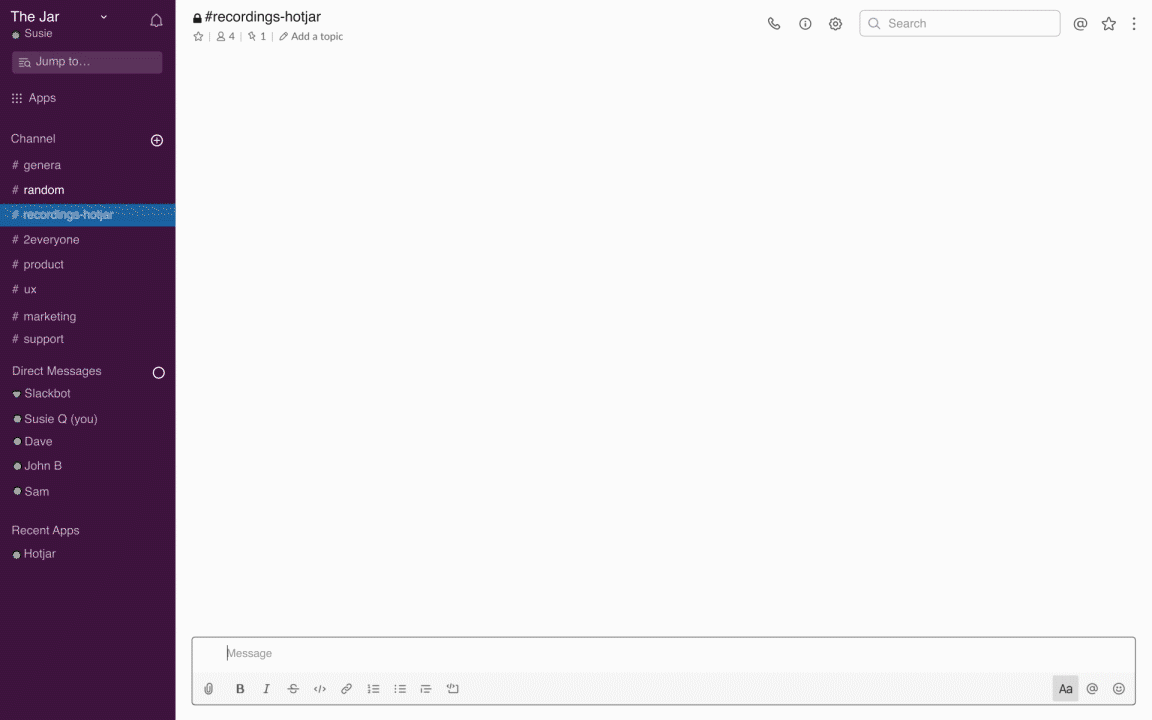Image resolution: width=1152 pixels, height=720 pixels.
Task: Open channel settings gear
Action: click(836, 23)
